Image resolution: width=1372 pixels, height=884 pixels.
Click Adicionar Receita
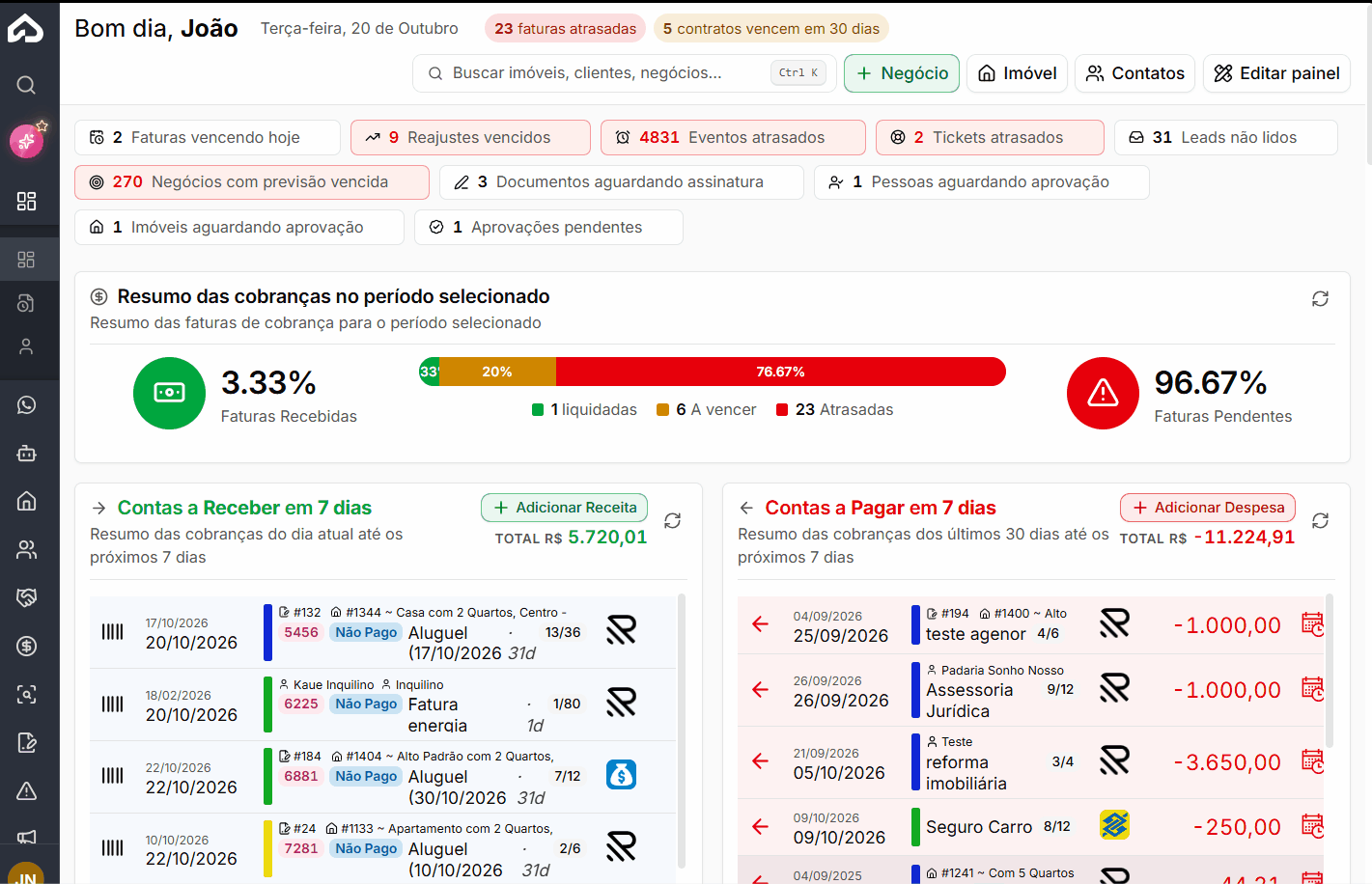point(565,508)
